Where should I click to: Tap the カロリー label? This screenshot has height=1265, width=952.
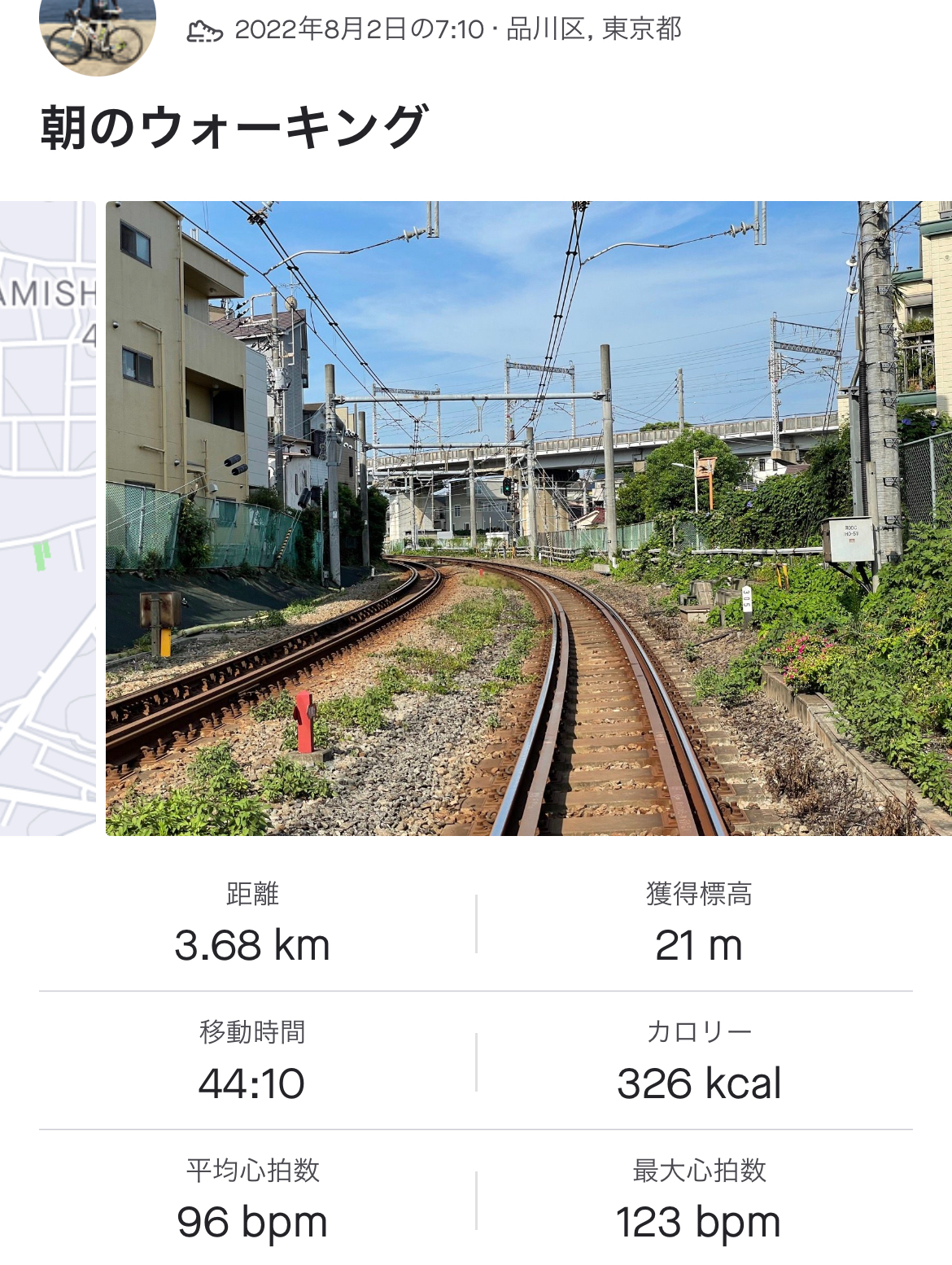tap(699, 1032)
